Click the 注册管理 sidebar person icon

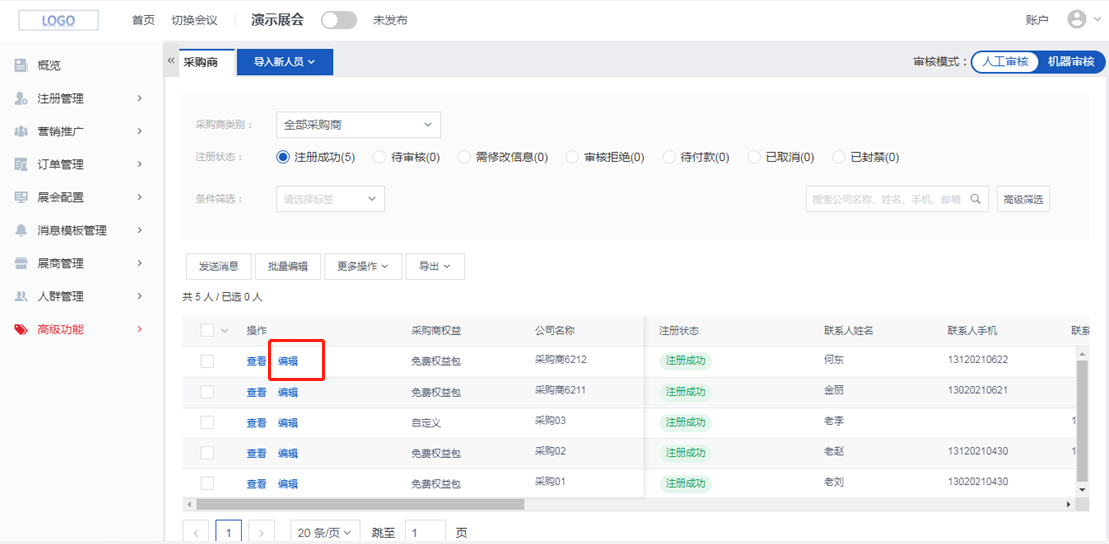[x=21, y=98]
